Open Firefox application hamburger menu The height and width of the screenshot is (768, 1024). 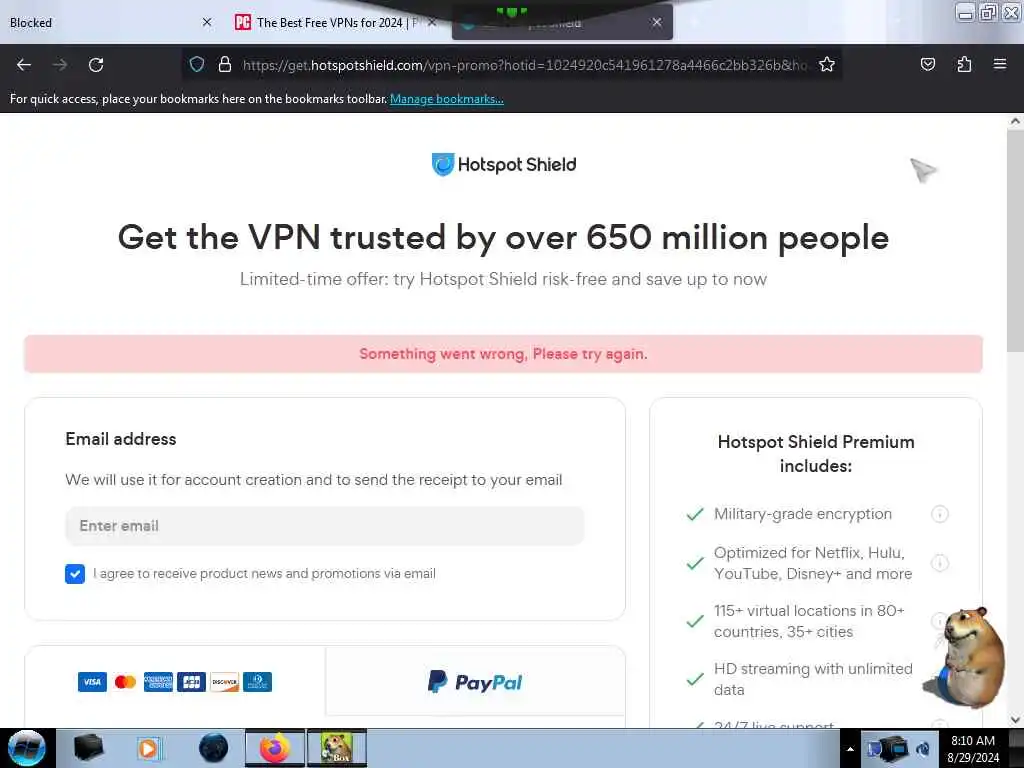1000,65
